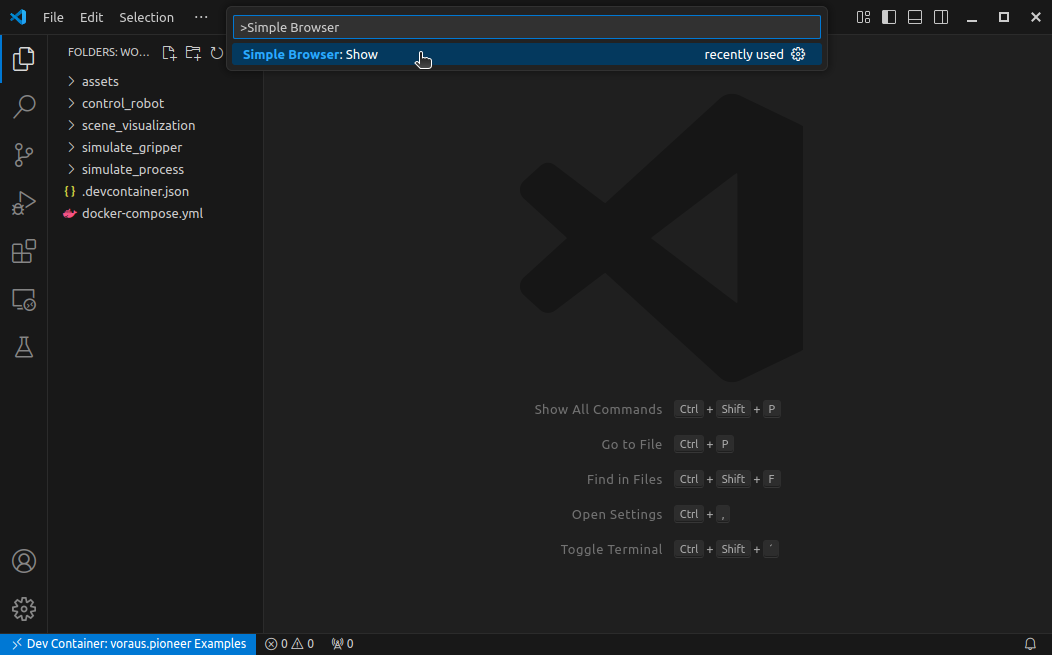
Task: Click forwarded ports indicator in status bar
Action: (342, 644)
